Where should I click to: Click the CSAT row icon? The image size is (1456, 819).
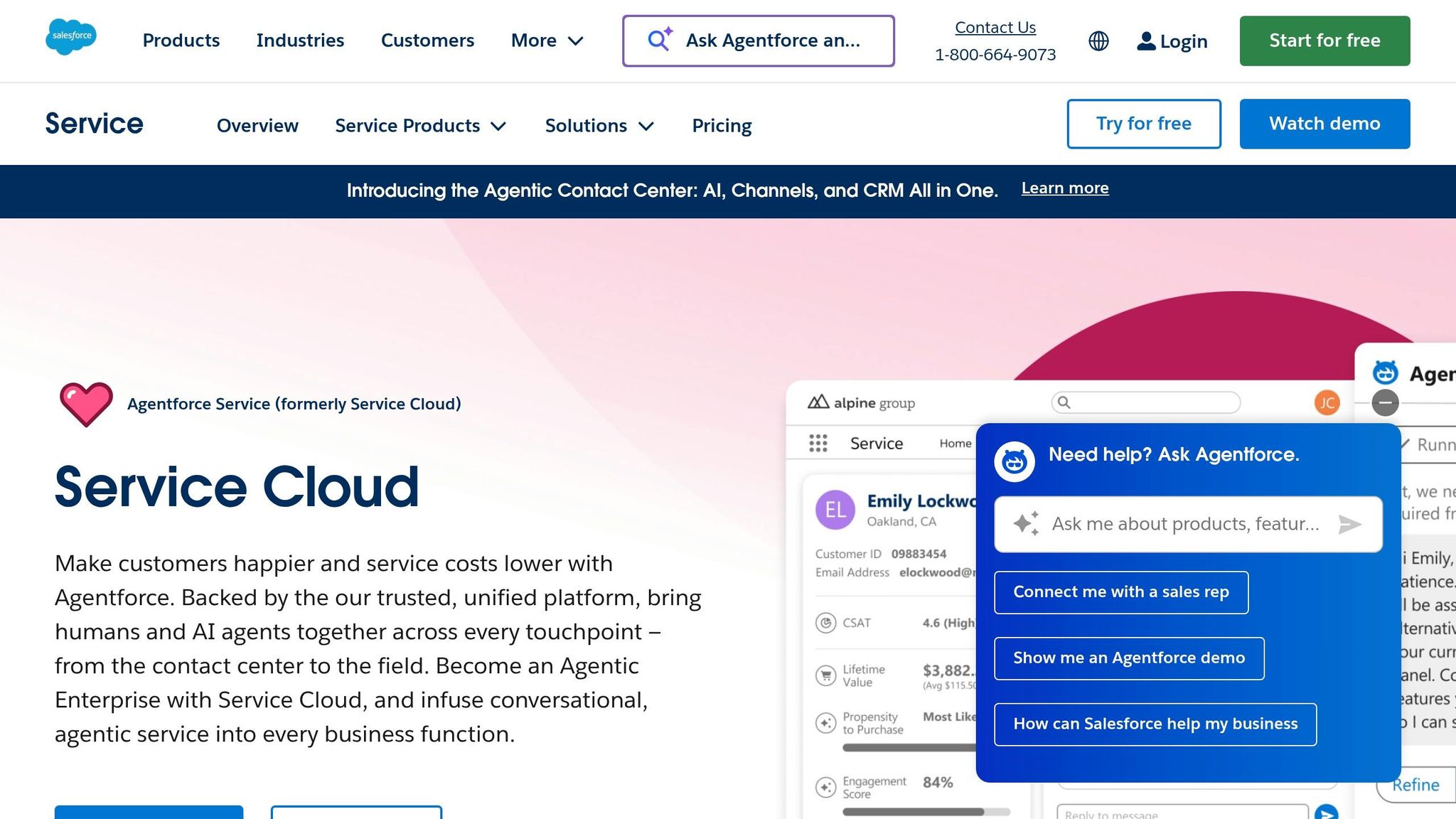click(x=825, y=623)
